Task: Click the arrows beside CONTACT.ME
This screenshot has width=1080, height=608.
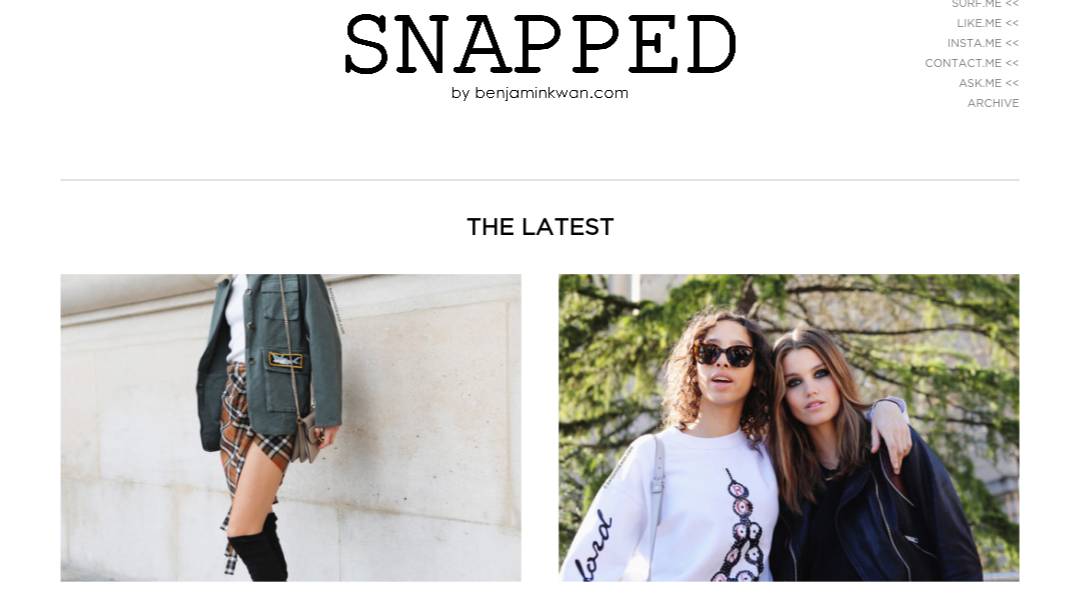Action: [1012, 63]
